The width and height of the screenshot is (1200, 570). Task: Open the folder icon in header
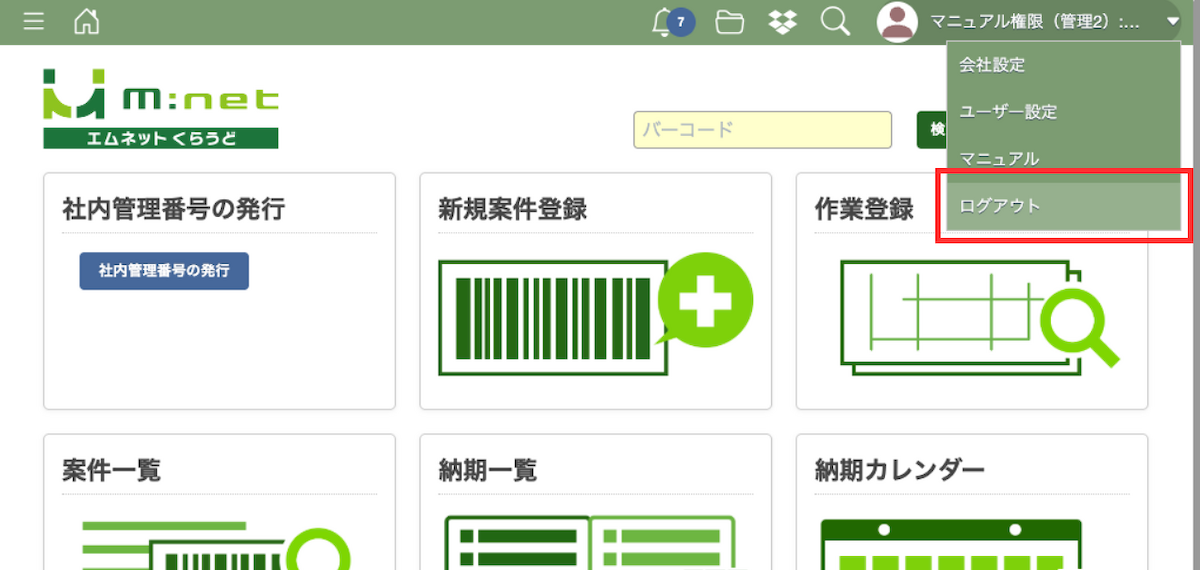[x=730, y=22]
